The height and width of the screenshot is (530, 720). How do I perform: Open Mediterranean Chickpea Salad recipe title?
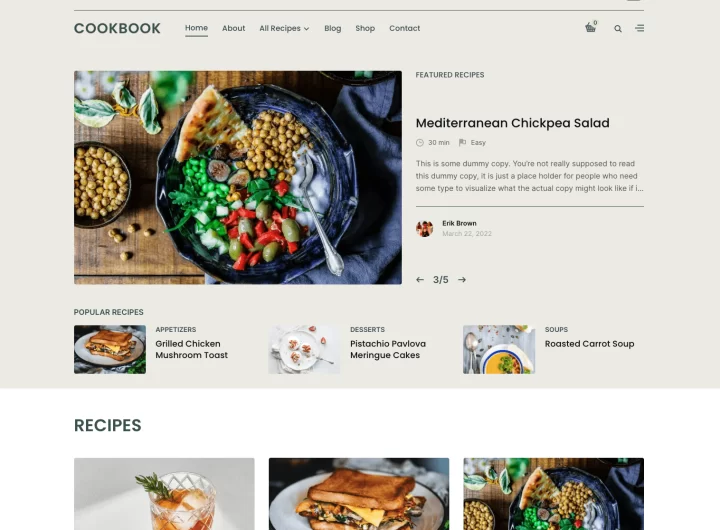(x=512, y=123)
